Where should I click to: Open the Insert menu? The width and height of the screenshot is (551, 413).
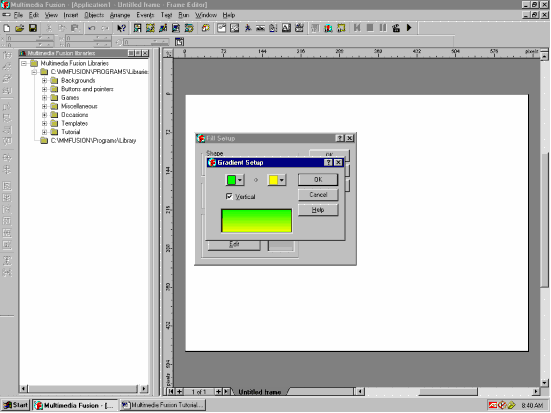(x=71, y=15)
